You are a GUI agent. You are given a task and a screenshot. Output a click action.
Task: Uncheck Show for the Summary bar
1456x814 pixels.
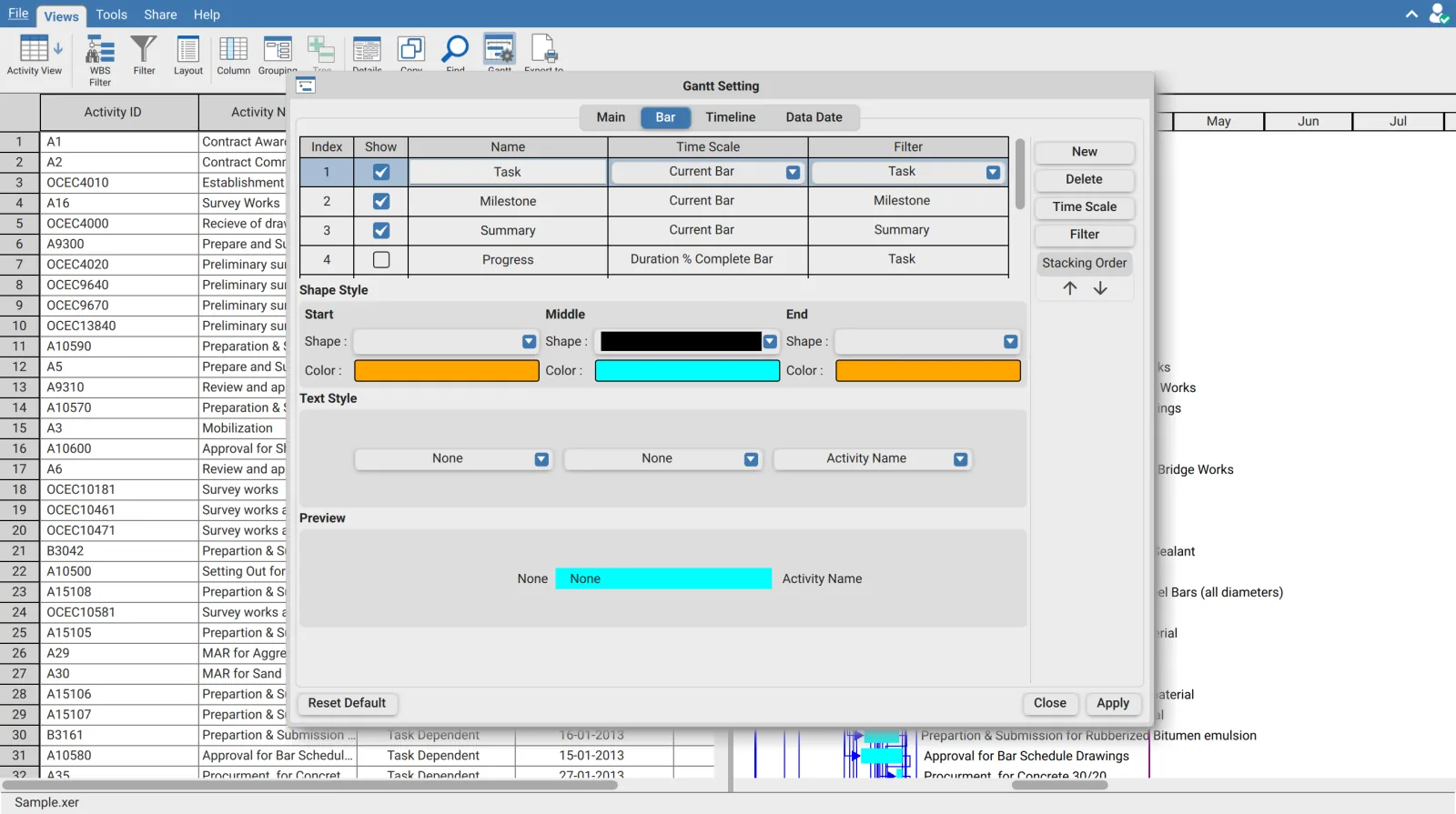tap(381, 230)
